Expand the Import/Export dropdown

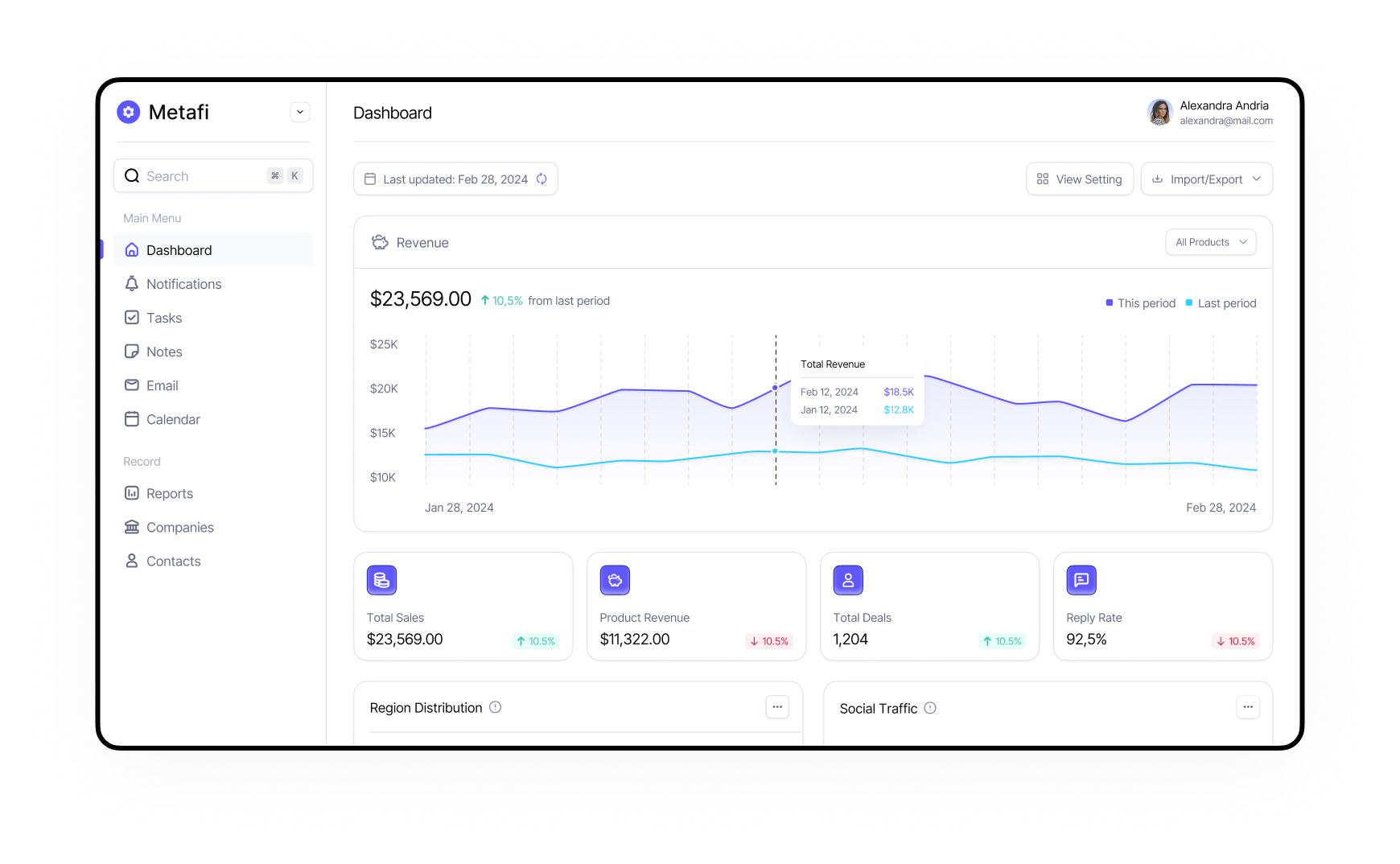pyautogui.click(x=1206, y=179)
